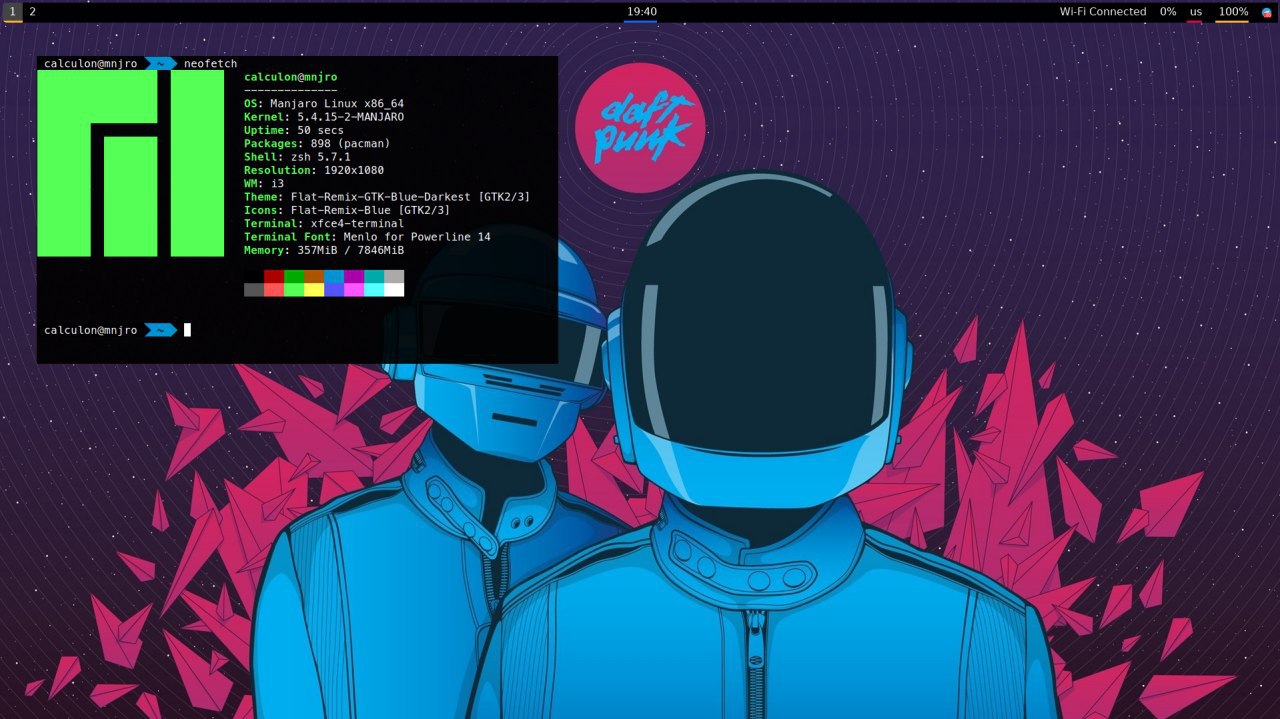
Task: Click the dark green color block in neofetch
Action: click(294, 276)
